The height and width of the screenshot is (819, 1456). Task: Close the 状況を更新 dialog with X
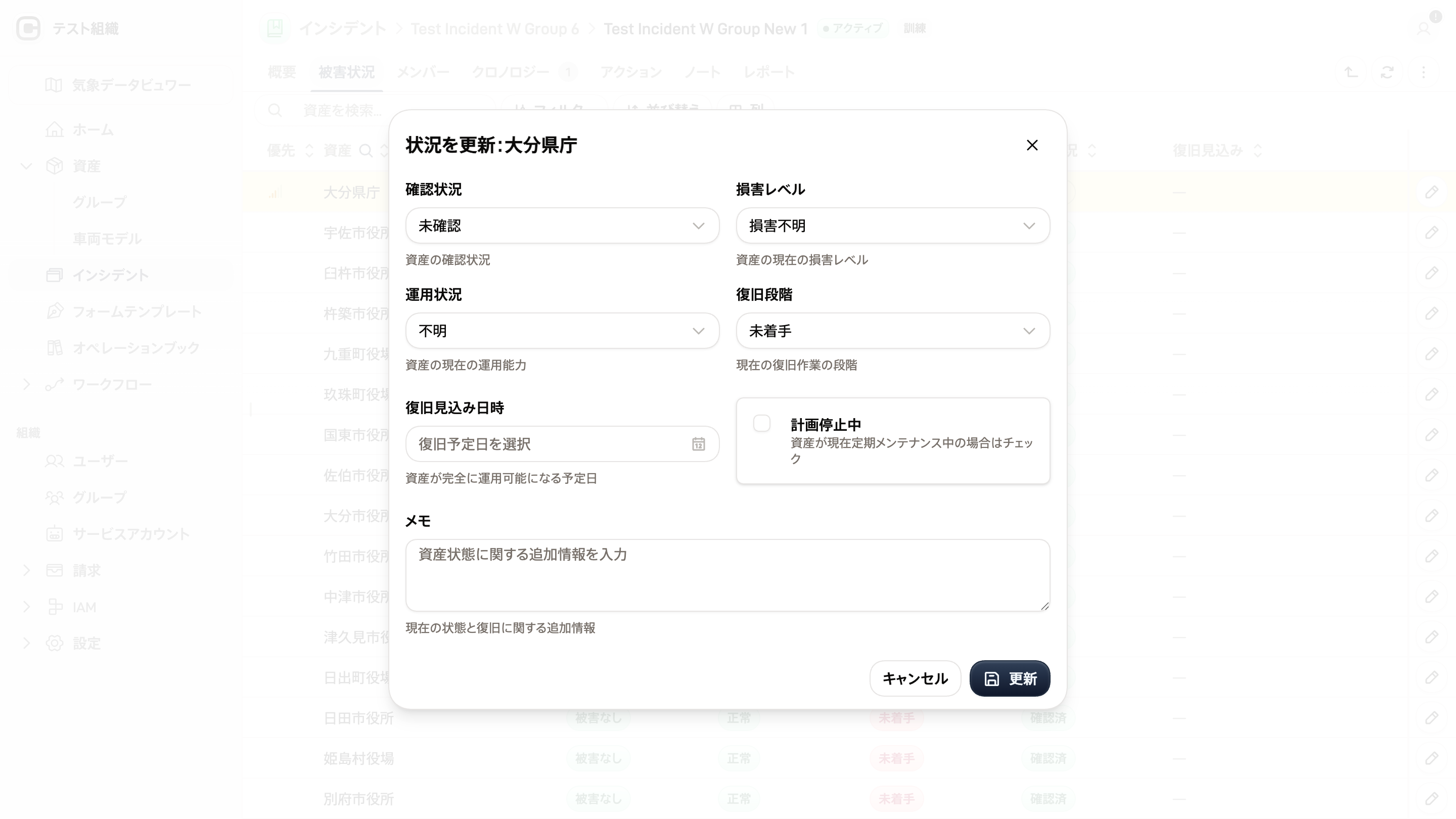pos(1032,145)
